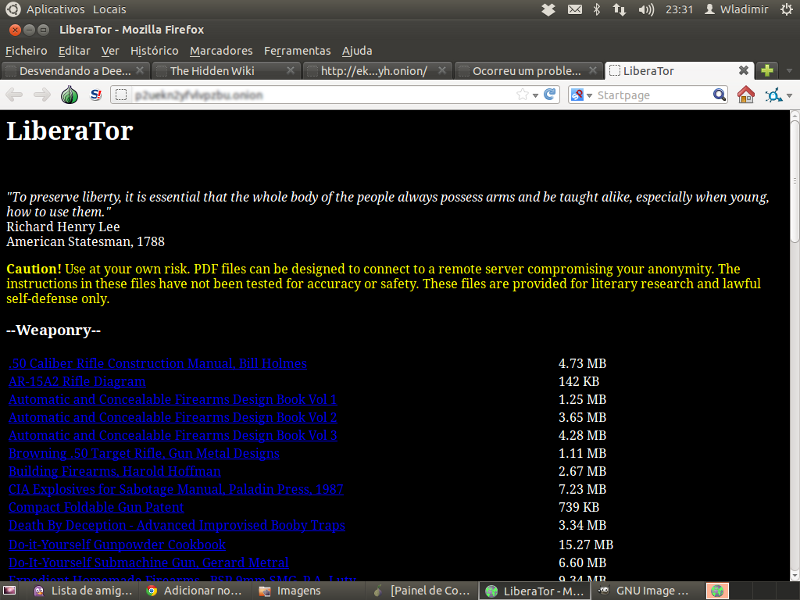Open the AR-15A2 Rifle Diagram link
Viewport: 800px width, 600px height.
click(77, 382)
